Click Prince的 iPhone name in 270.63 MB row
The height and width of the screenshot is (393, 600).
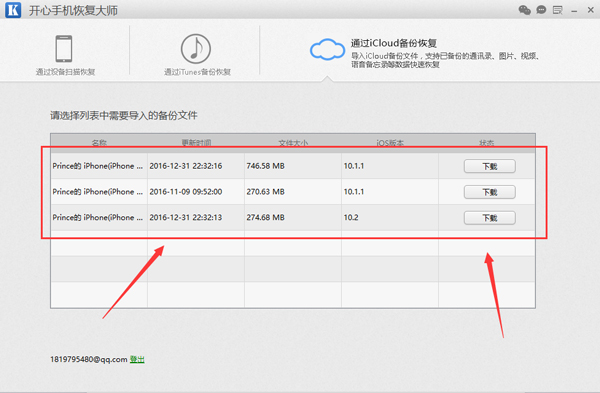tap(98, 192)
